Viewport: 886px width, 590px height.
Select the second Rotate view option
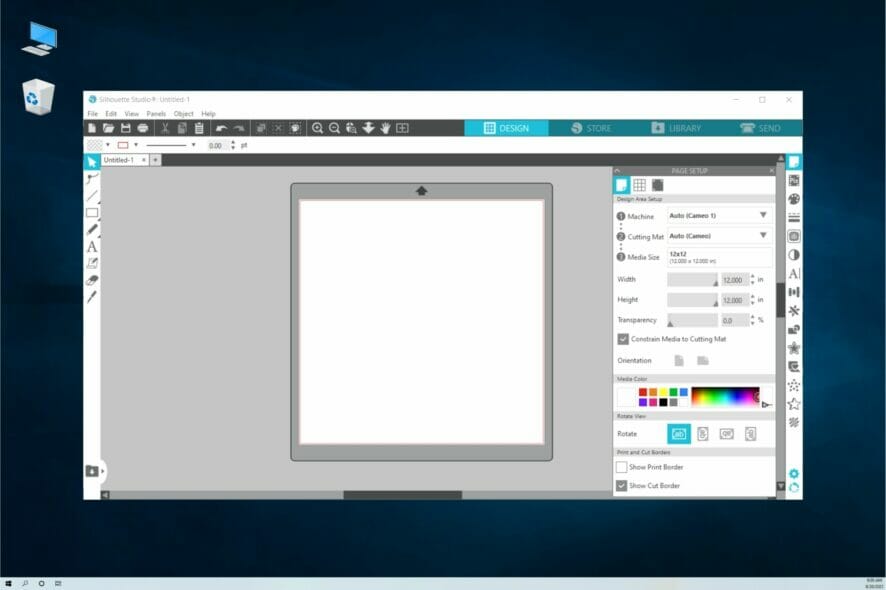(702, 434)
